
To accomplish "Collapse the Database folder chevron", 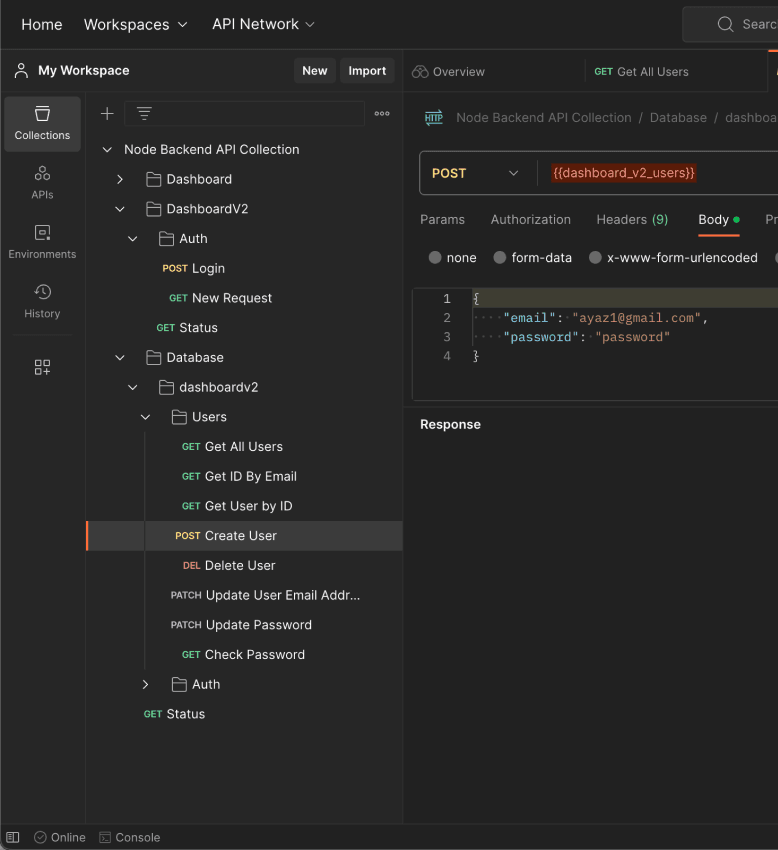I will tap(120, 358).
